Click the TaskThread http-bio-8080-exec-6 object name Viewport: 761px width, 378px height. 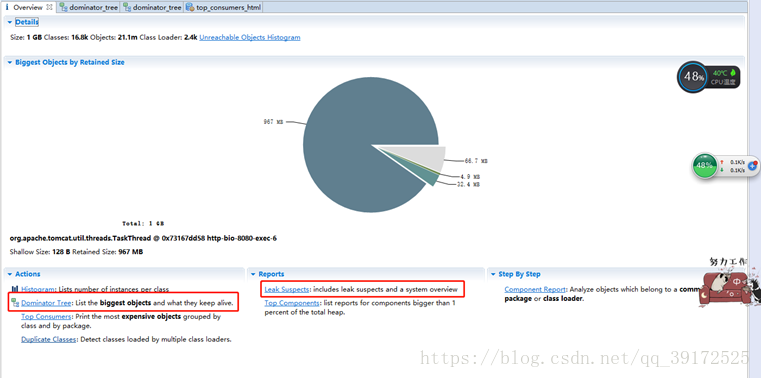(143, 238)
